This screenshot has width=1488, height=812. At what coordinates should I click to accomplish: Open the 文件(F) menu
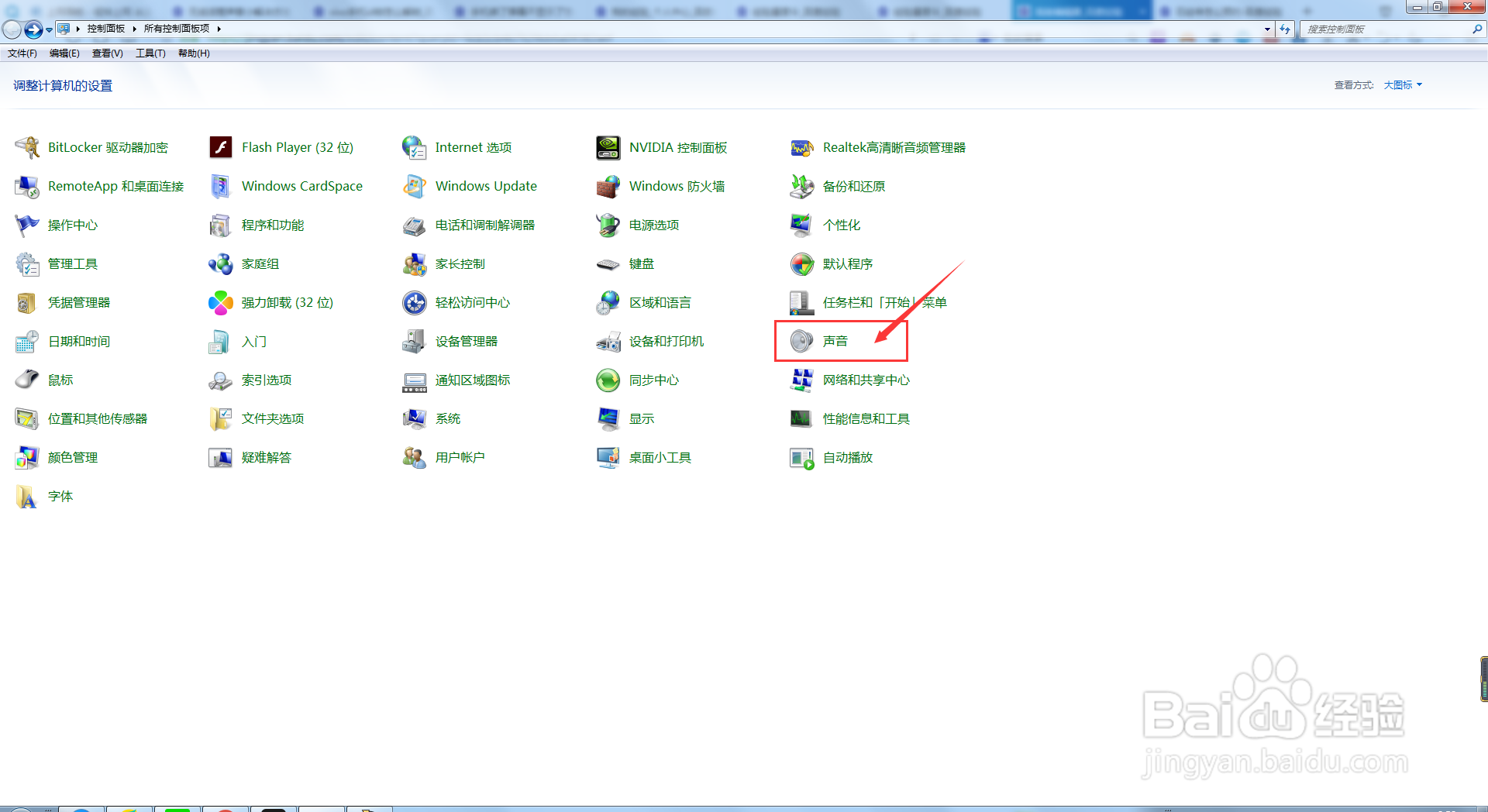coord(22,53)
